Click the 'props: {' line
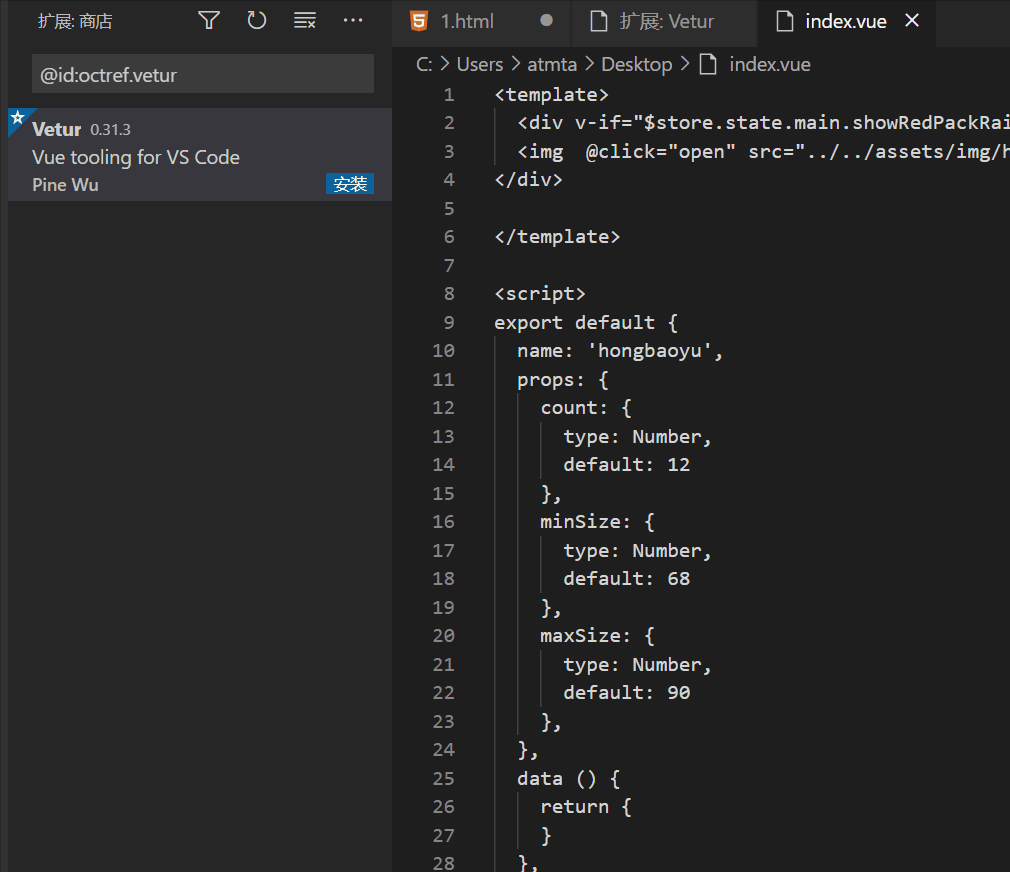 point(562,379)
